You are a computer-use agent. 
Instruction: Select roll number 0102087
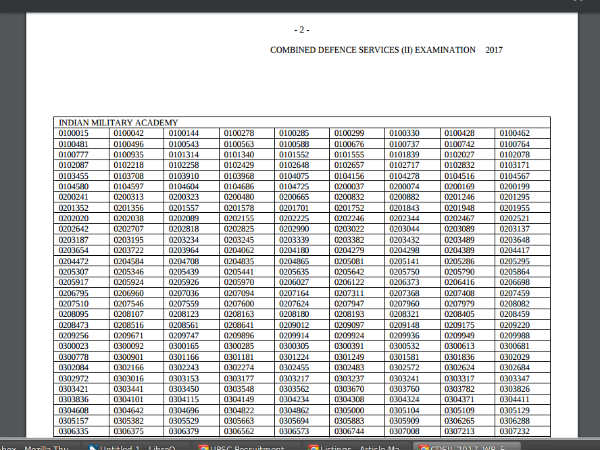[x=73, y=165]
